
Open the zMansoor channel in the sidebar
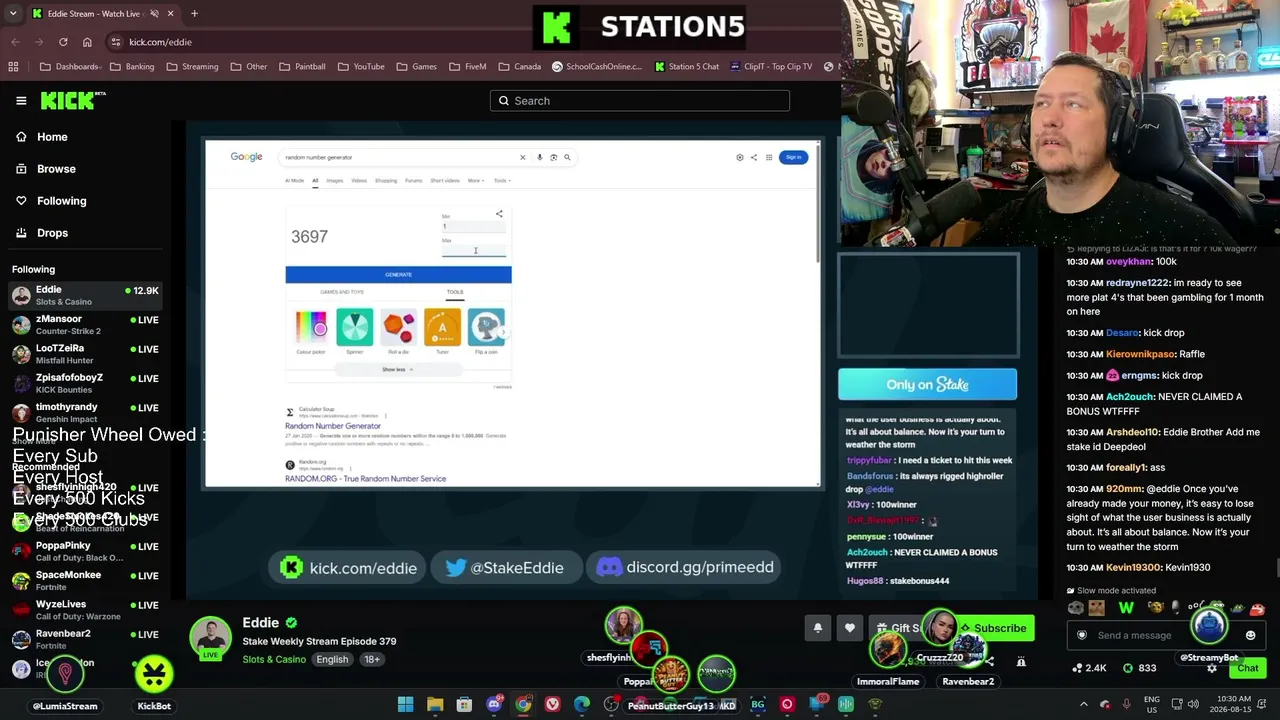click(86, 324)
